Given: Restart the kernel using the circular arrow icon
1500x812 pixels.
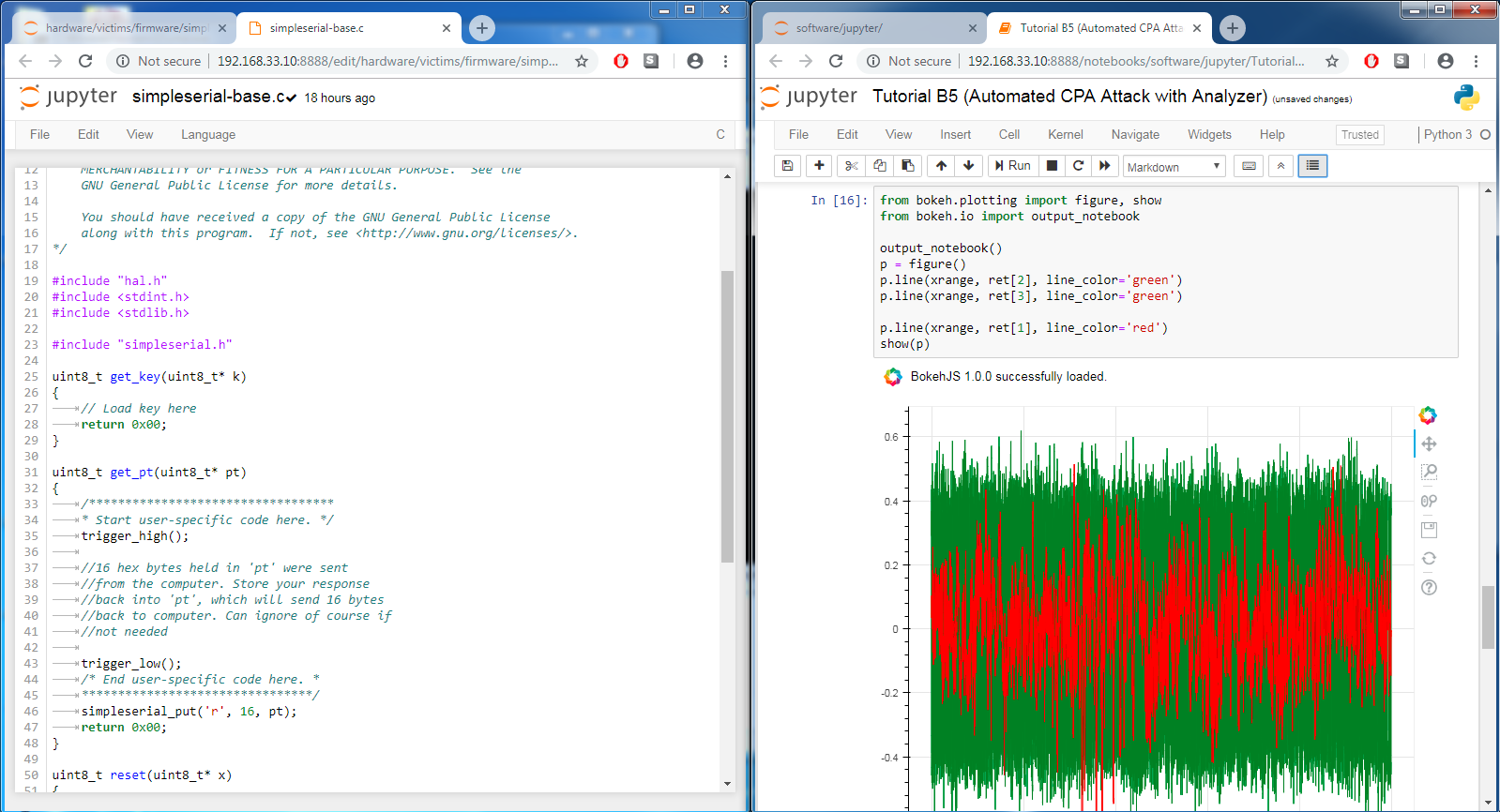Looking at the screenshot, I should pos(1078,166).
